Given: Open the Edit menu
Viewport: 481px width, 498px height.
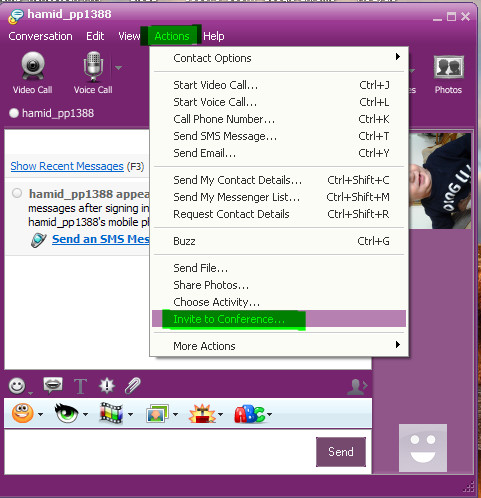Looking at the screenshot, I should click(x=95, y=36).
